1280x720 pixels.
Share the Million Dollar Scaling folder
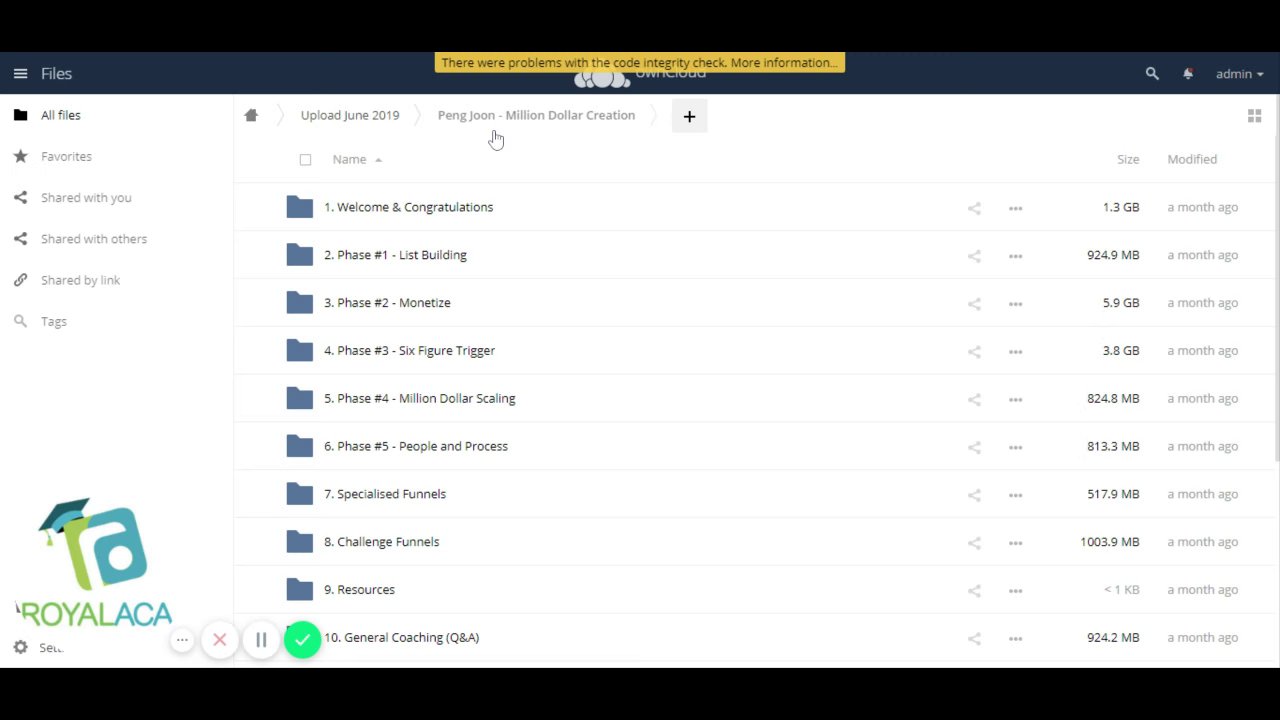(974, 399)
